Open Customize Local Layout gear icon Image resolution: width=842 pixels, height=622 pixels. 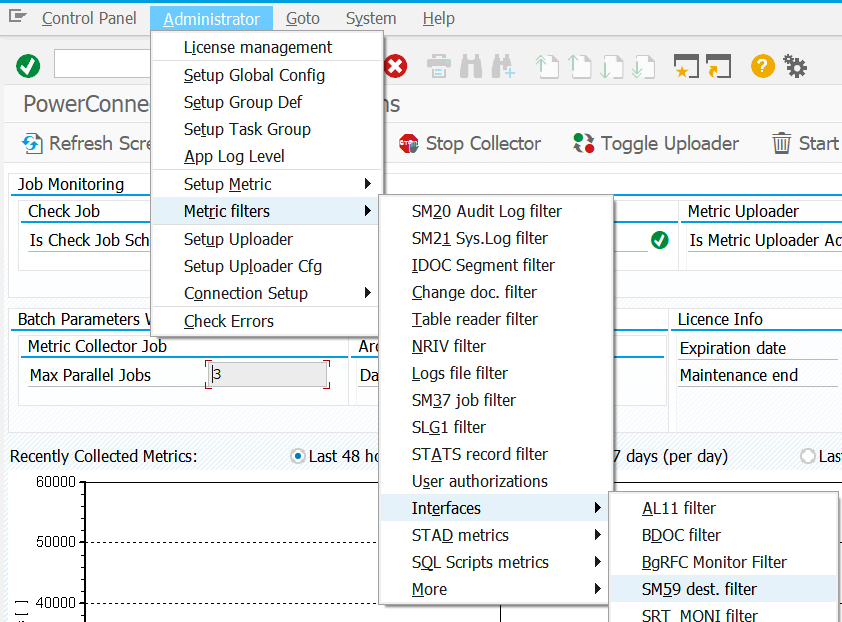pos(795,67)
